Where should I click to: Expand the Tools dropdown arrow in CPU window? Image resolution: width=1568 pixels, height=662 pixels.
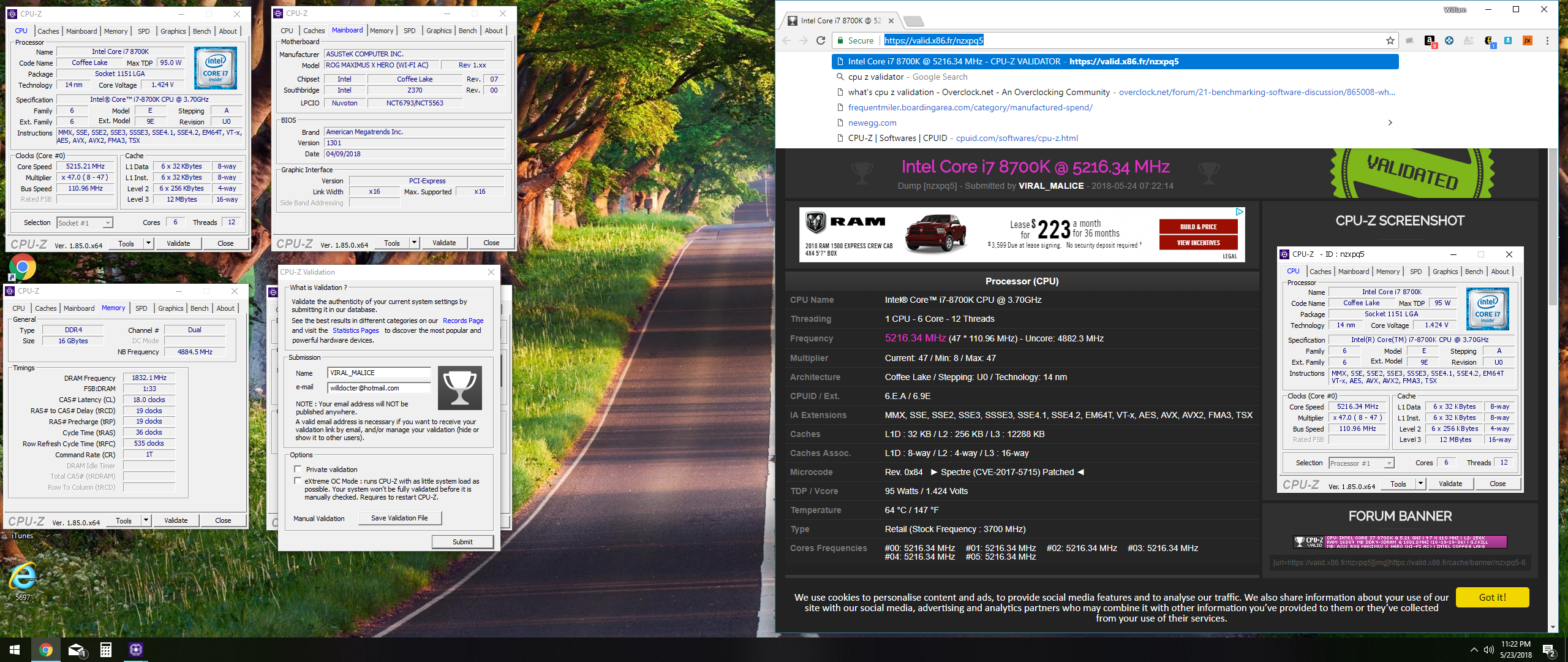pos(148,243)
